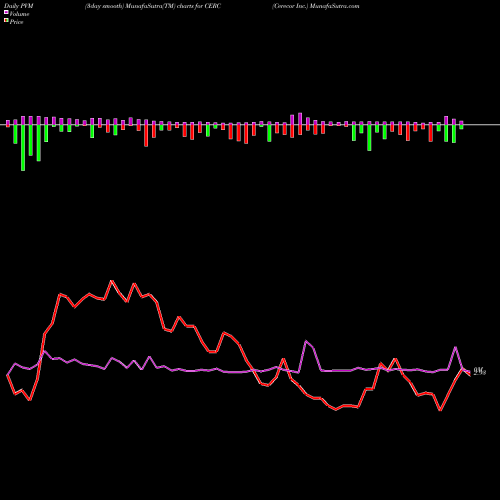Click the tallest green bar in the histogram
The image size is (500, 500).
coord(23,148)
